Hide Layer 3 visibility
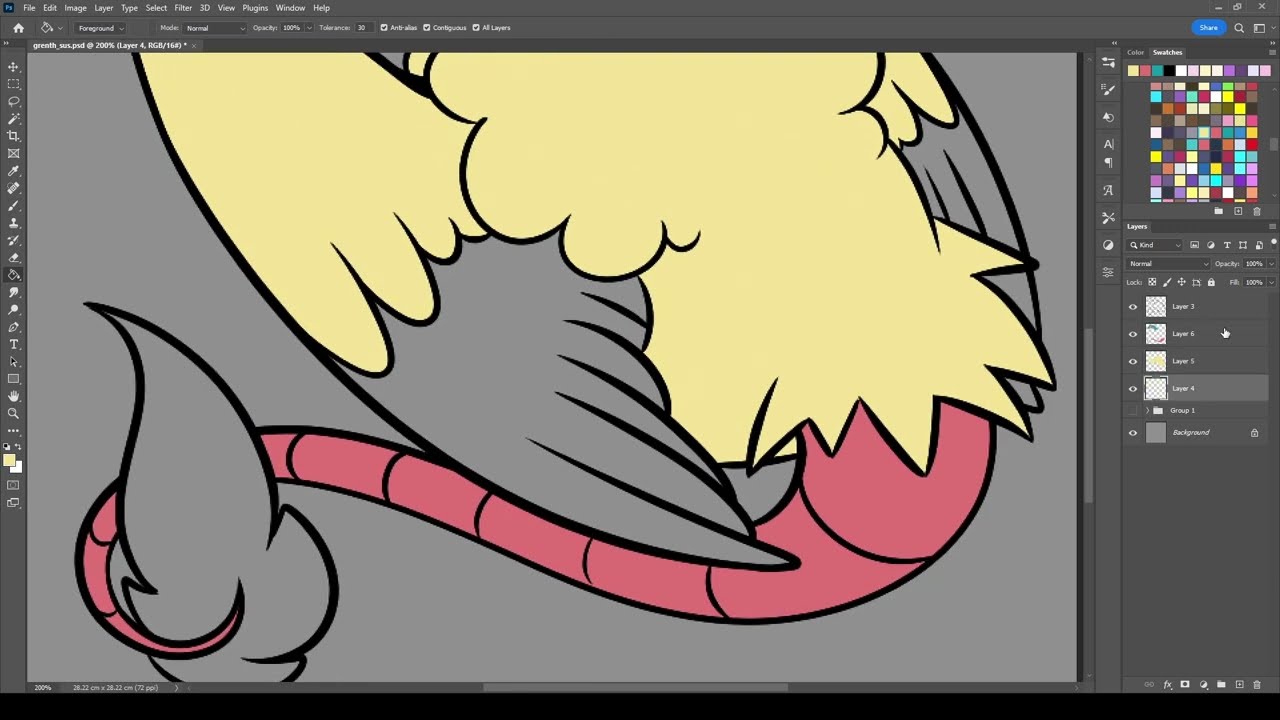This screenshot has width=1280, height=720. coord(1133,307)
